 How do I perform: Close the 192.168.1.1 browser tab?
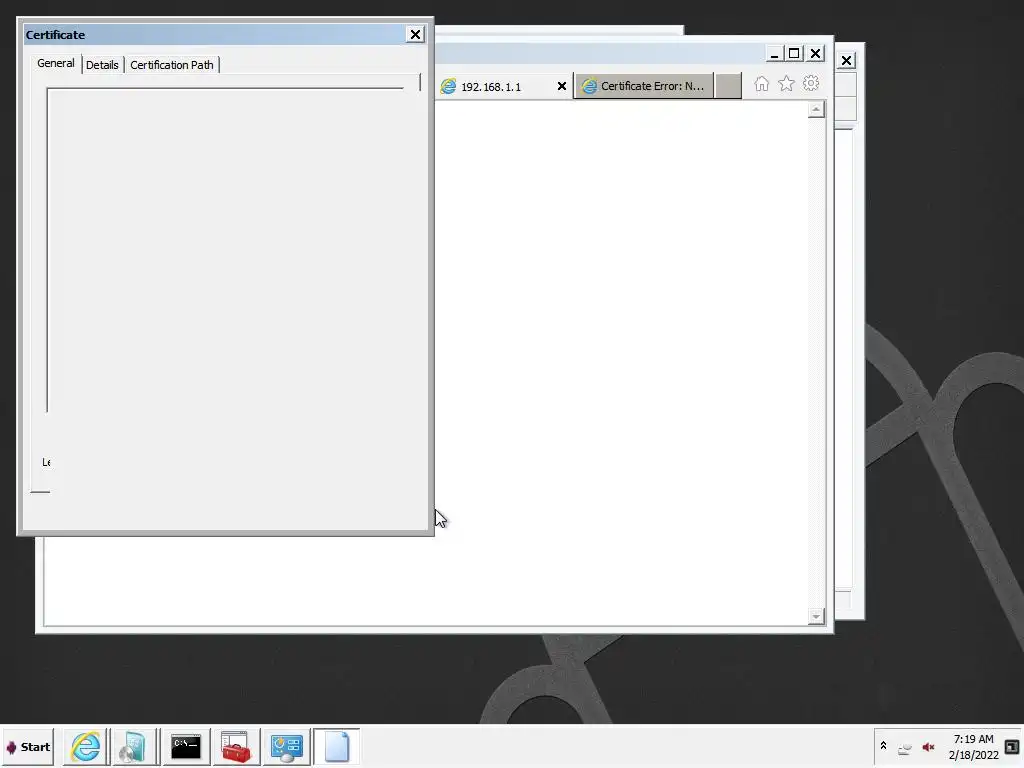[x=562, y=86]
